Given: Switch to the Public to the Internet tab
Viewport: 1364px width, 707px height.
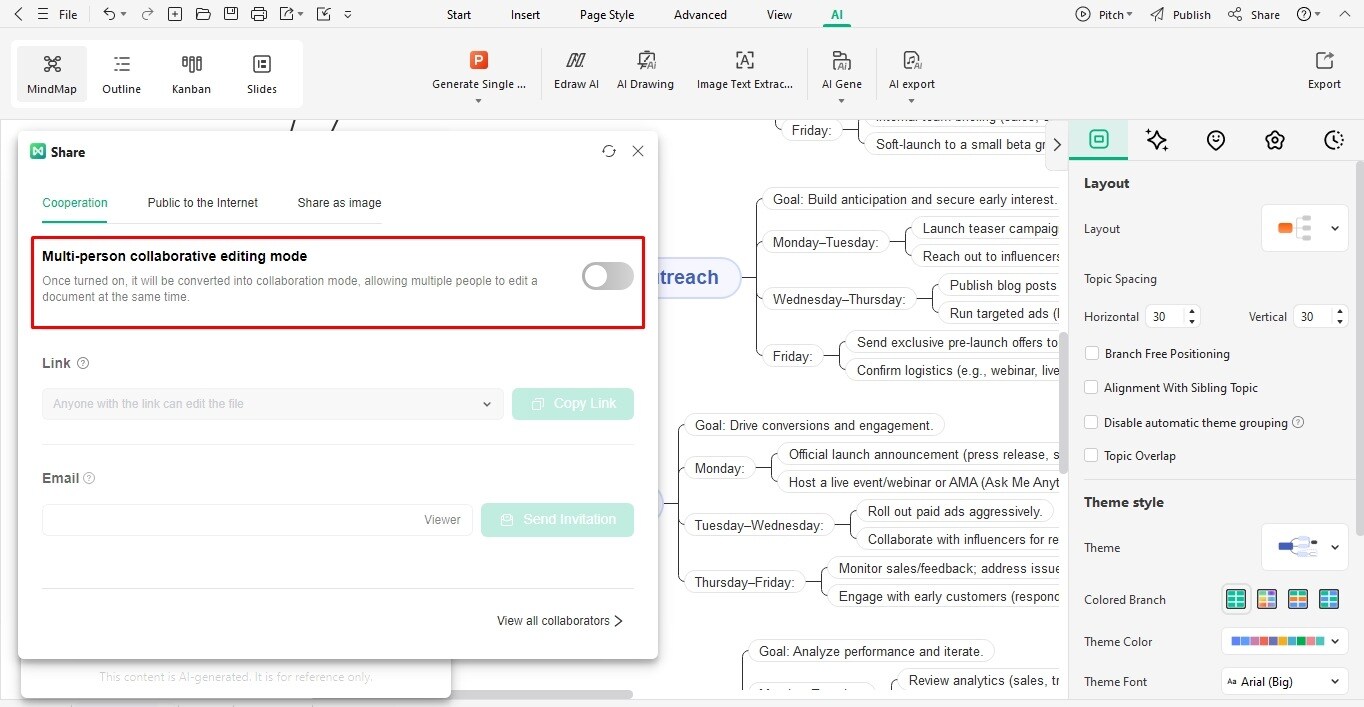Looking at the screenshot, I should (x=202, y=203).
